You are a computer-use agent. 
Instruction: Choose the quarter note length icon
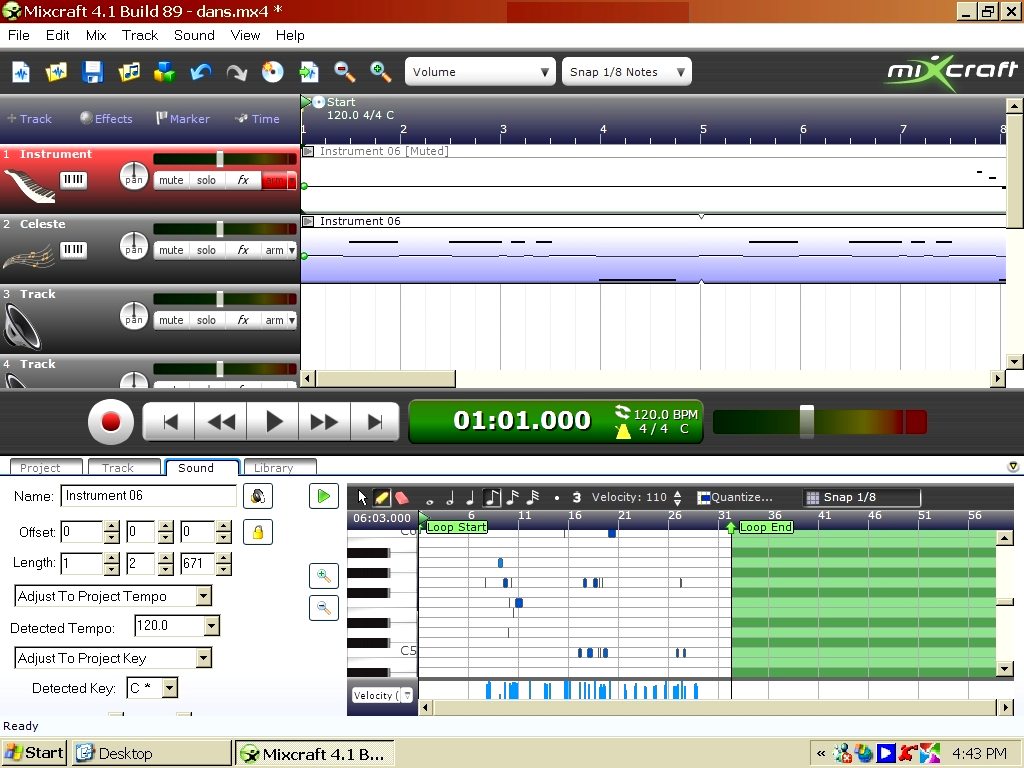[470, 498]
